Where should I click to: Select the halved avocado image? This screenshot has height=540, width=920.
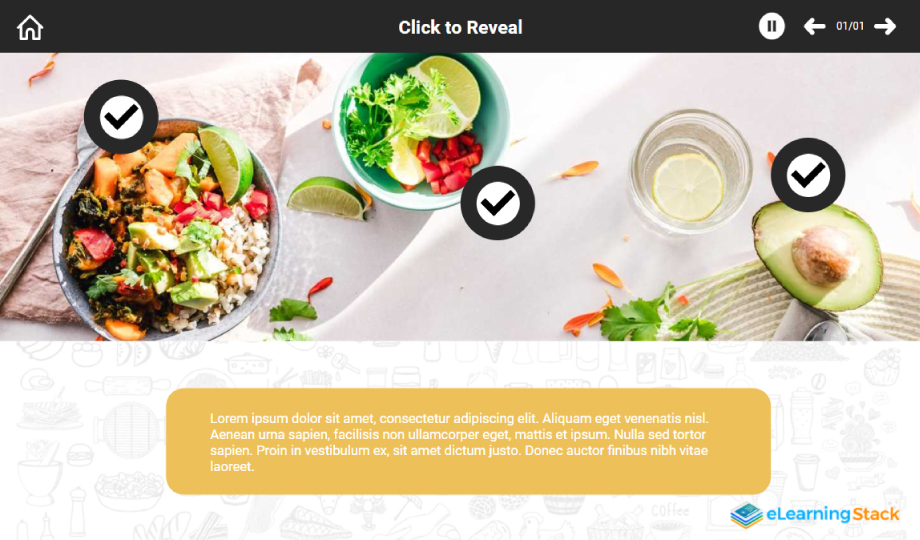[x=818, y=255]
